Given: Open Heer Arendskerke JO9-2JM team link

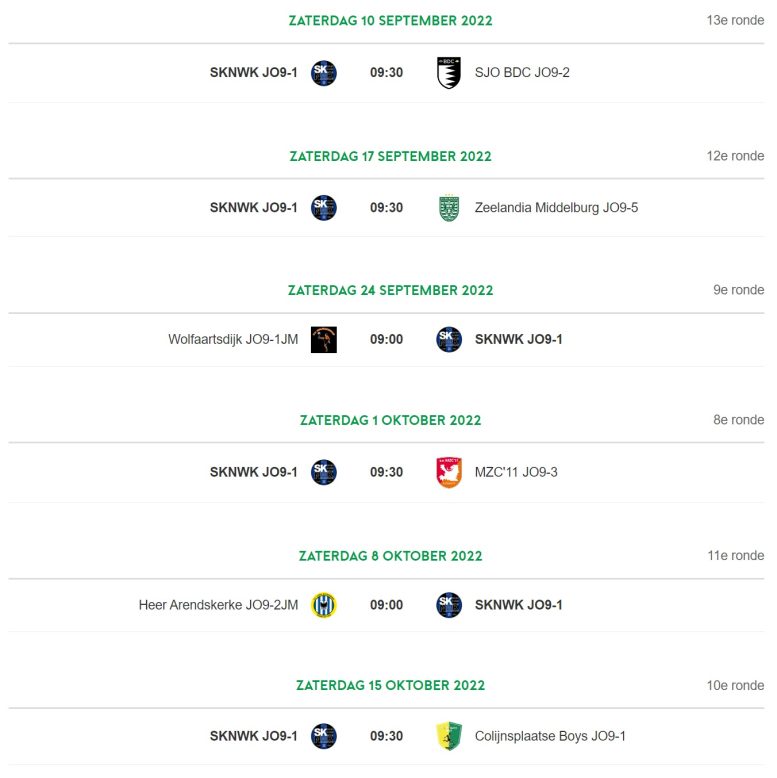Looking at the screenshot, I should click(218, 605).
